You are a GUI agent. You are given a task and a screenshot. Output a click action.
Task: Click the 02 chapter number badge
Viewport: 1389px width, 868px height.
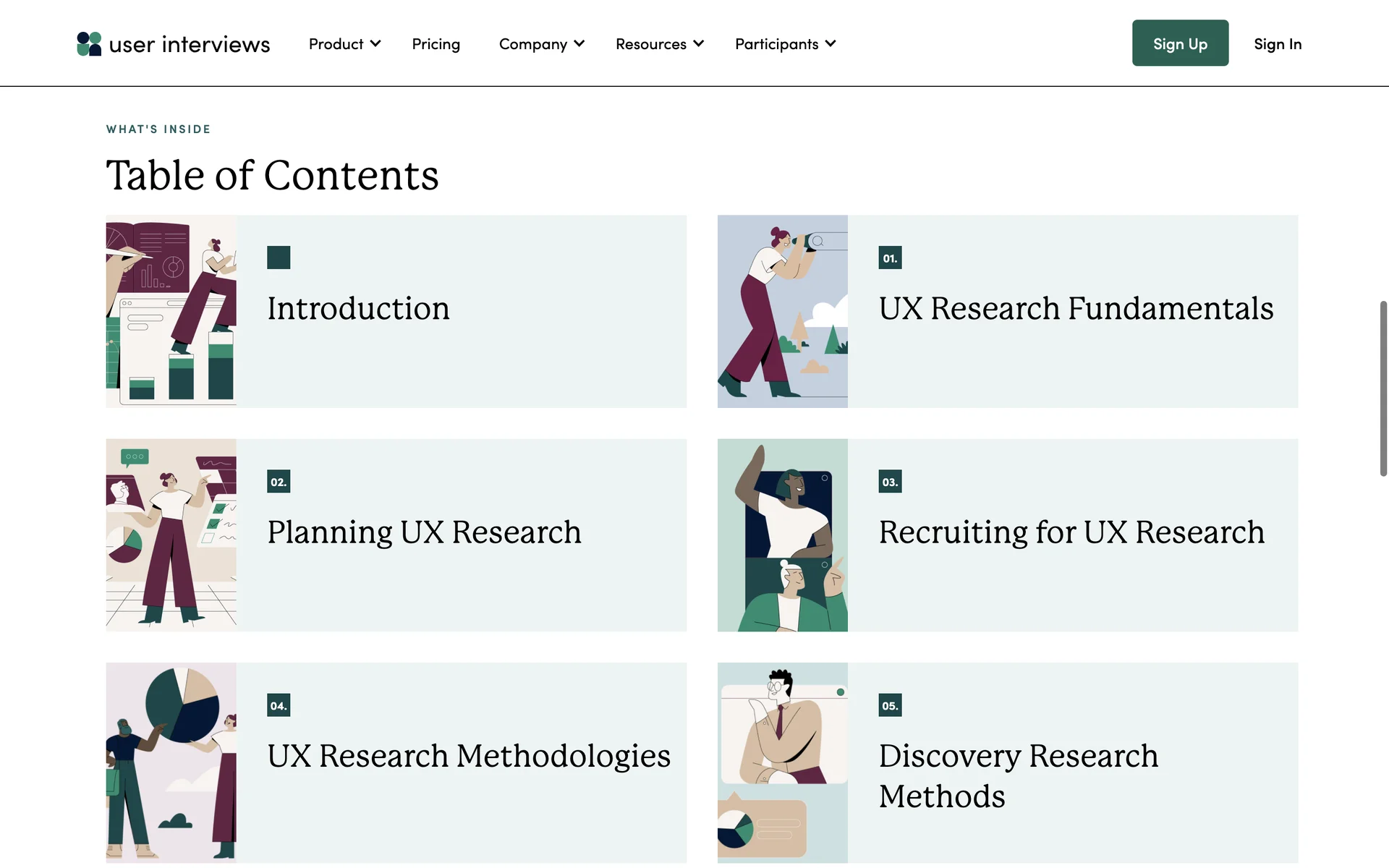279,482
